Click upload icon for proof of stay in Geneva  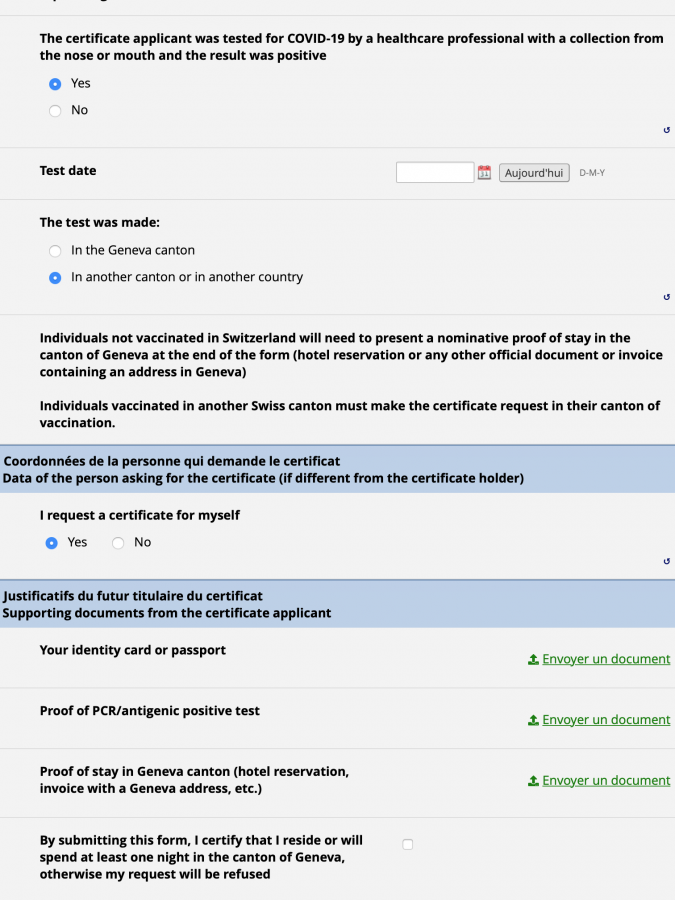click(533, 781)
